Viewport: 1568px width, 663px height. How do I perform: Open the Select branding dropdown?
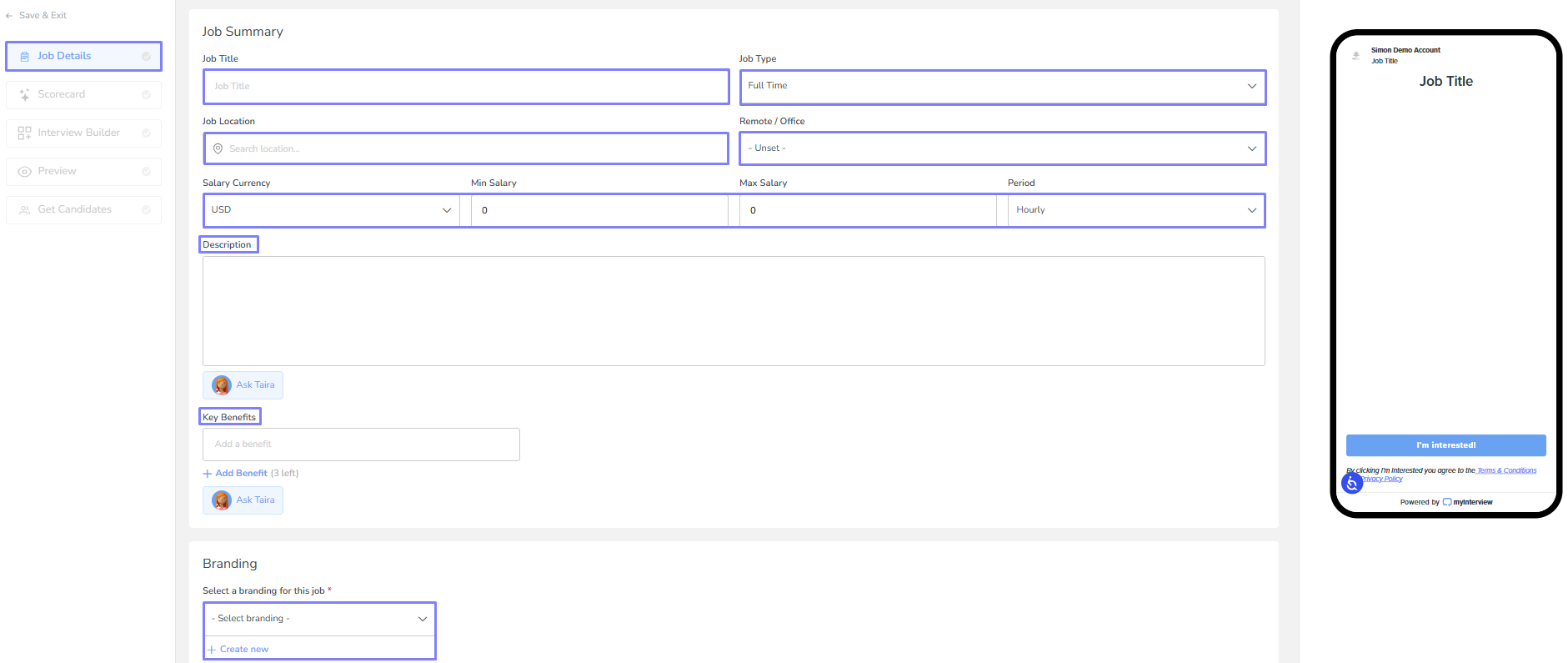click(319, 619)
